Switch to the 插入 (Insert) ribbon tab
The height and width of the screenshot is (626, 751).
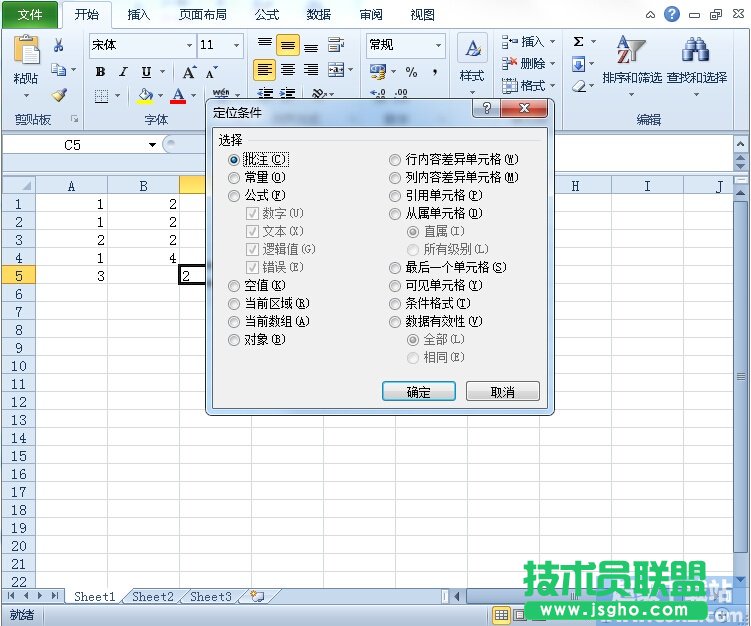139,15
